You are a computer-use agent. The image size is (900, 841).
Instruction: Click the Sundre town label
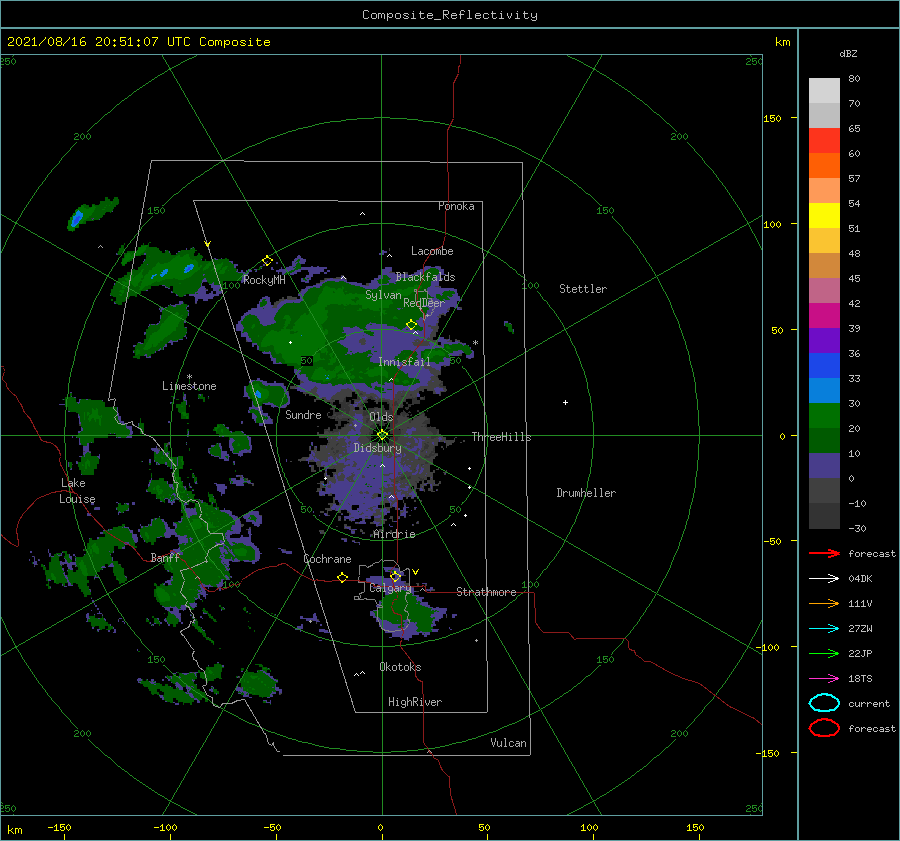pos(303,414)
